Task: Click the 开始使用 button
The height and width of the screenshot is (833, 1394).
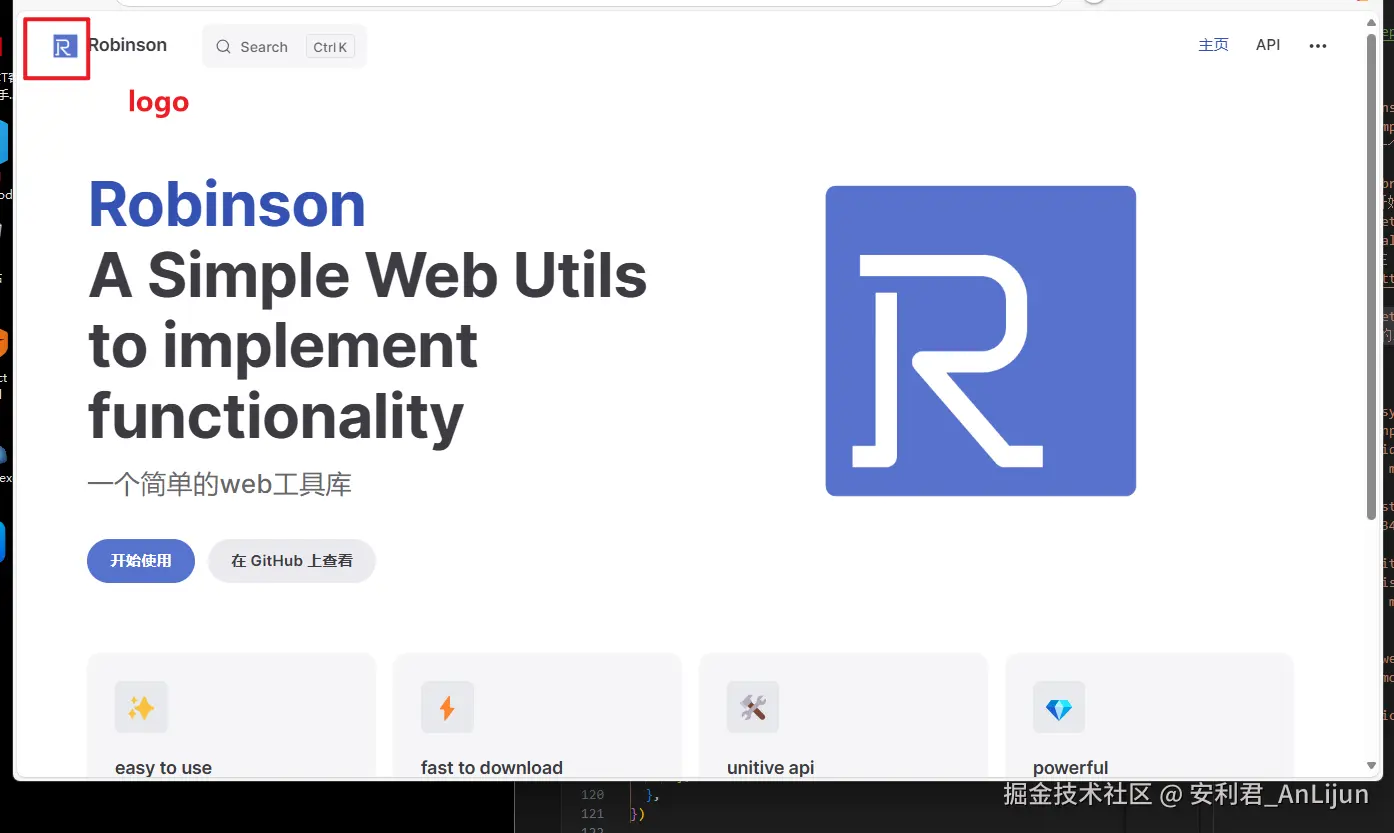Action: 141,561
